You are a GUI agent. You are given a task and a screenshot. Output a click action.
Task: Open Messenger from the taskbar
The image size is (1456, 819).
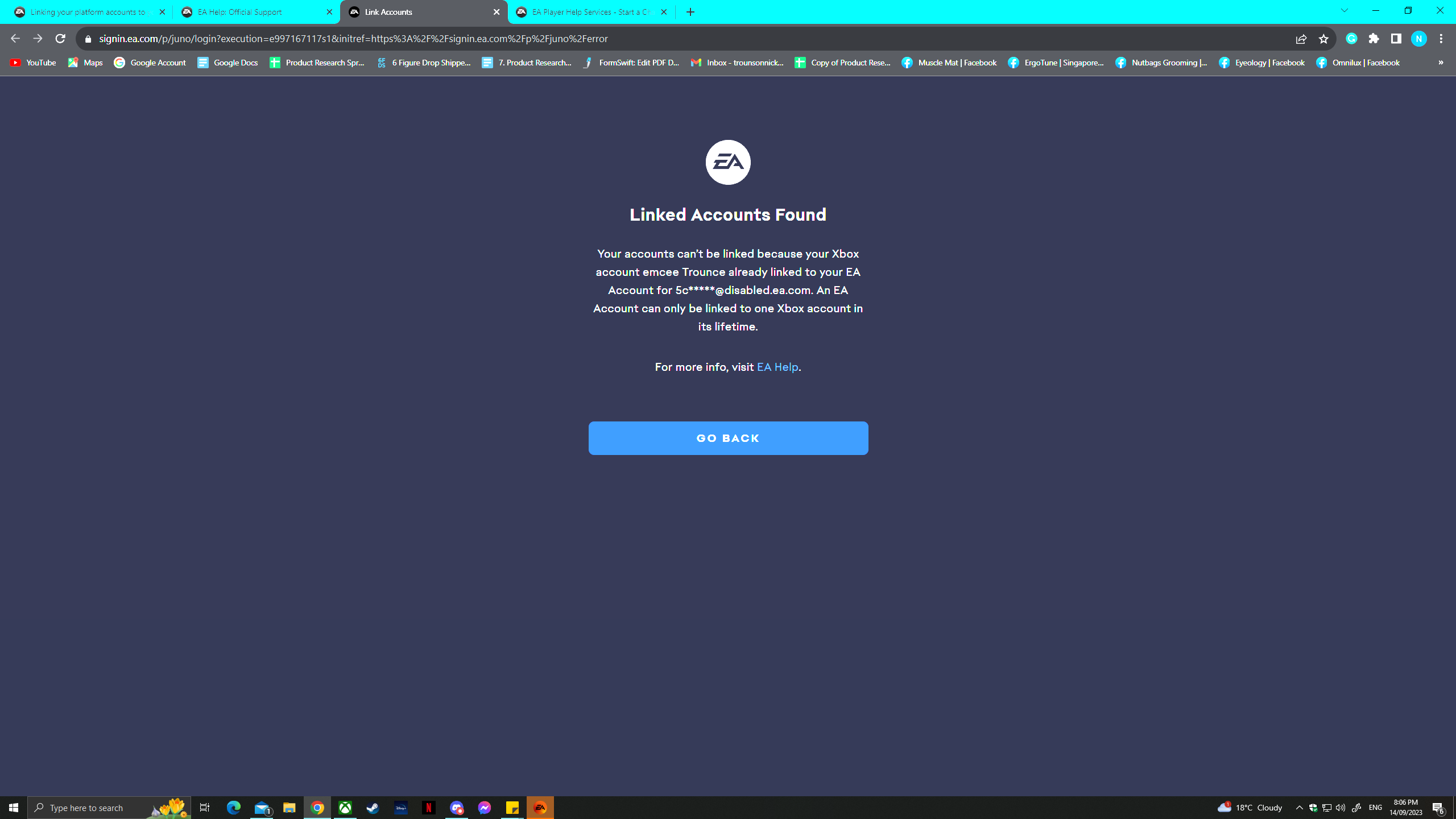pos(485,808)
